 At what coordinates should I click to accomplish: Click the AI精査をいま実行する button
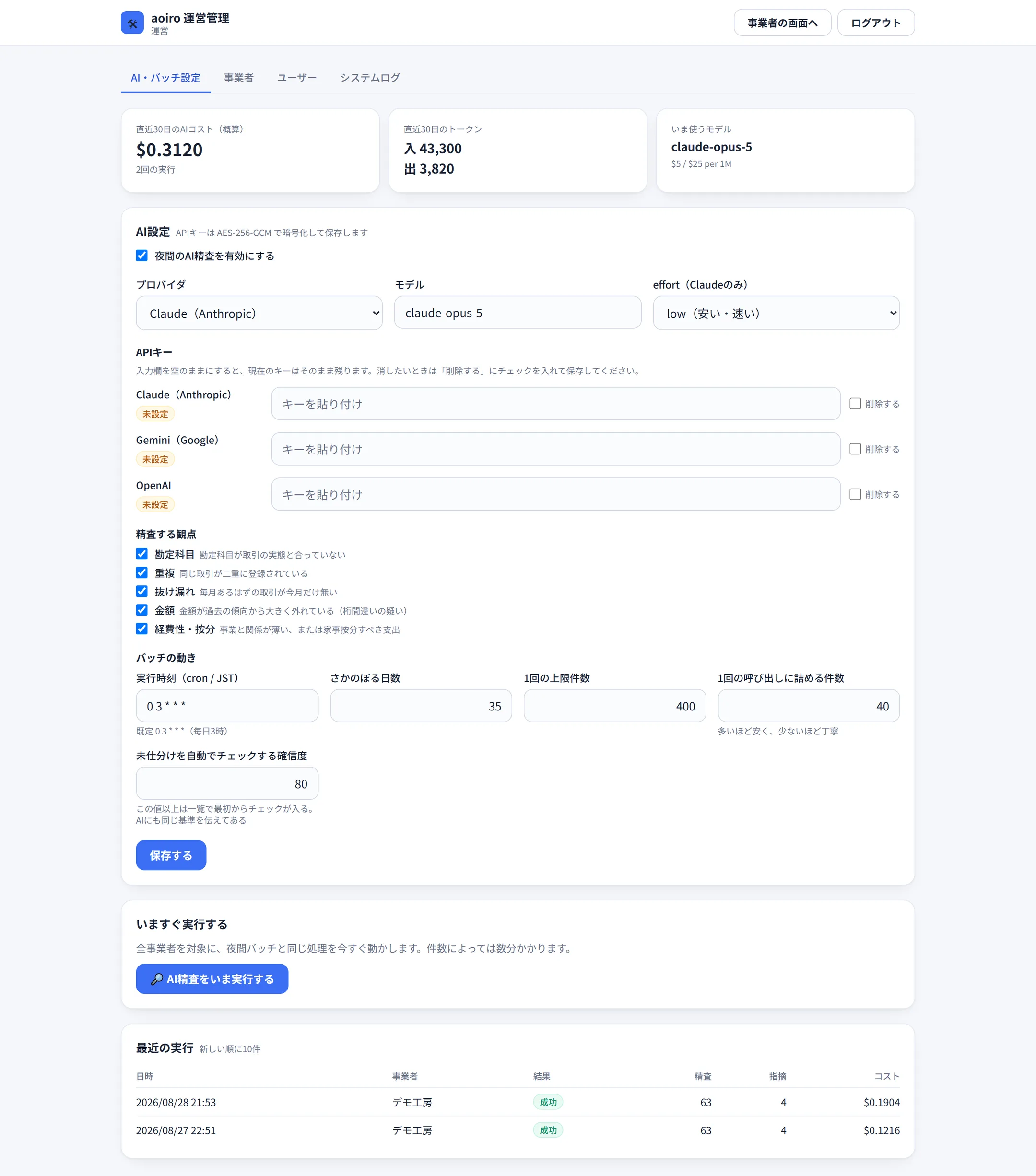212,979
